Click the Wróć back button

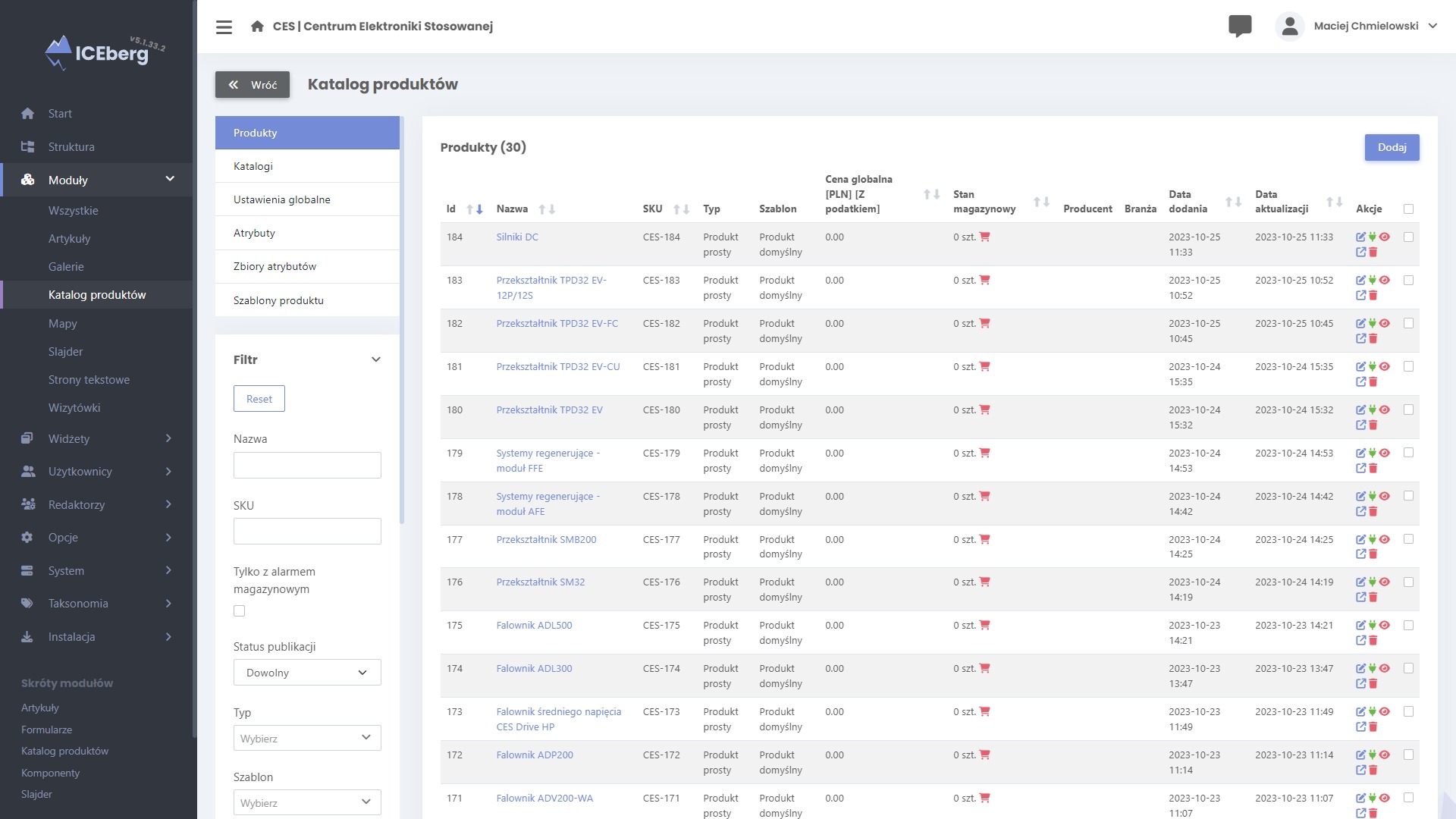click(x=253, y=85)
